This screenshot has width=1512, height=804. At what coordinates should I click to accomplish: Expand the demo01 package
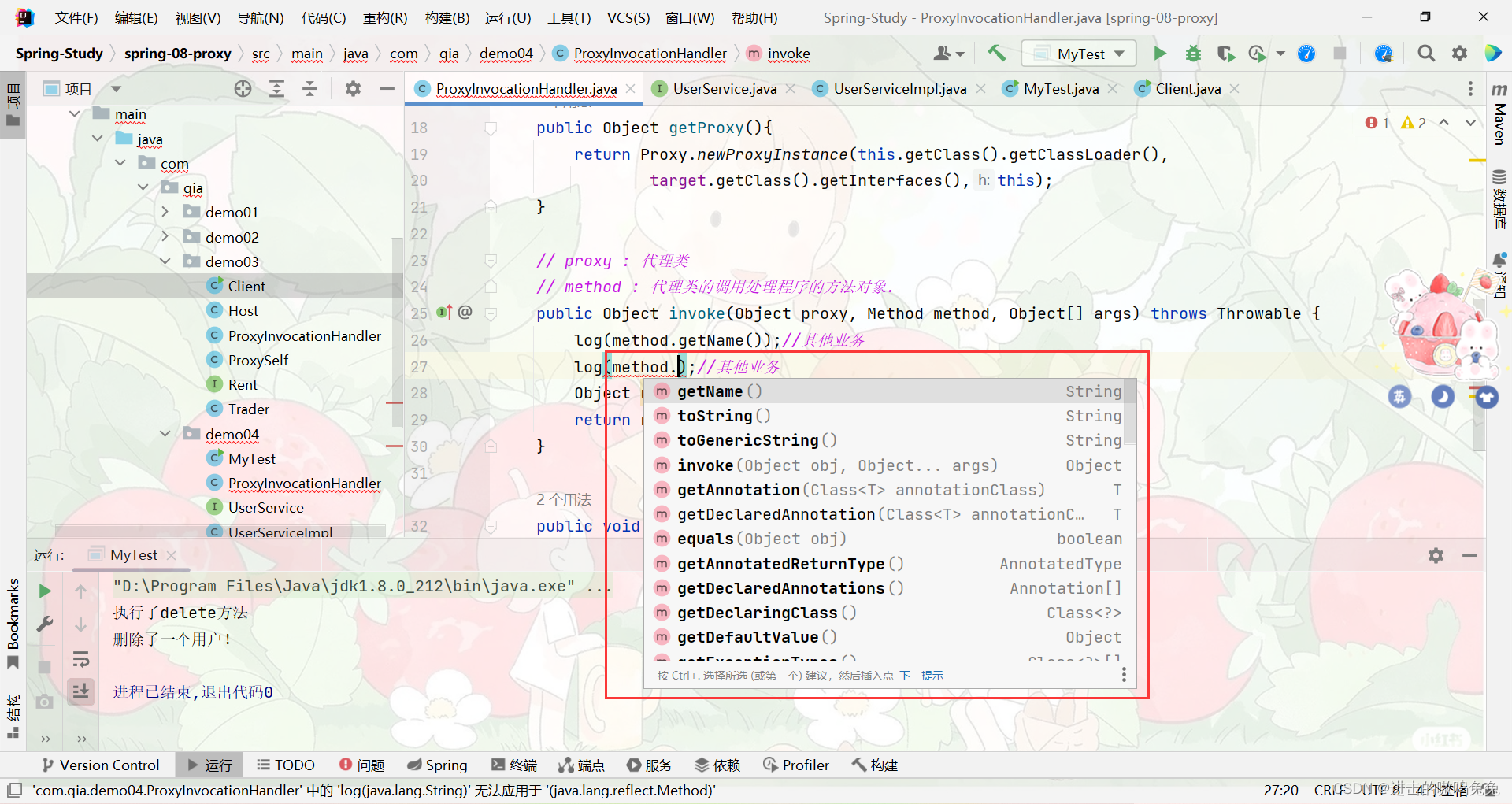[x=165, y=212]
